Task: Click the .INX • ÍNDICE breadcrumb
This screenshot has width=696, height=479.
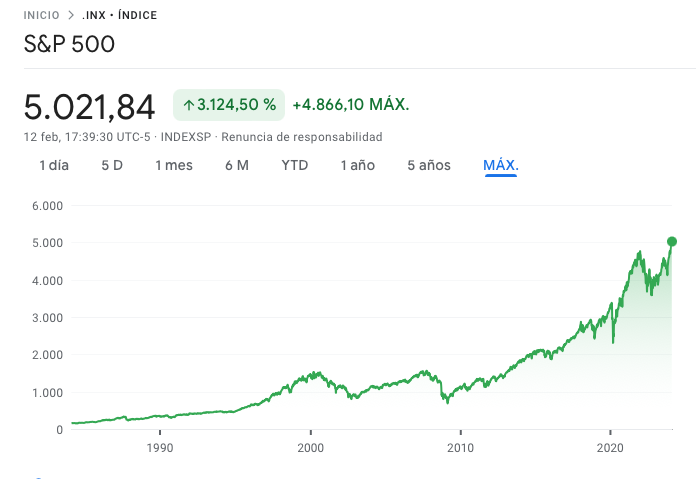Action: (x=119, y=16)
